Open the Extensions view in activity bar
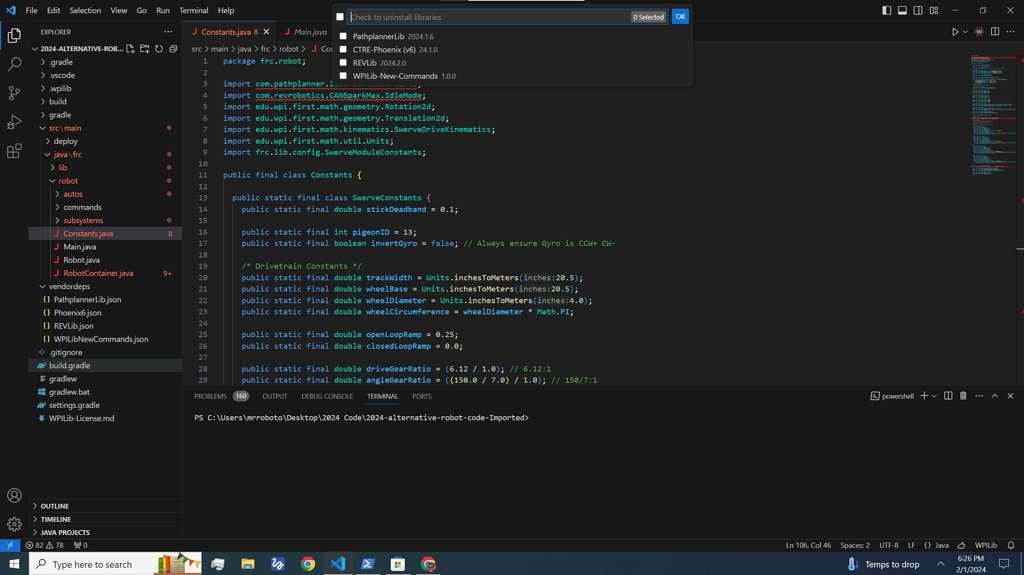Screen dimensions: 1024x575 click(14, 151)
